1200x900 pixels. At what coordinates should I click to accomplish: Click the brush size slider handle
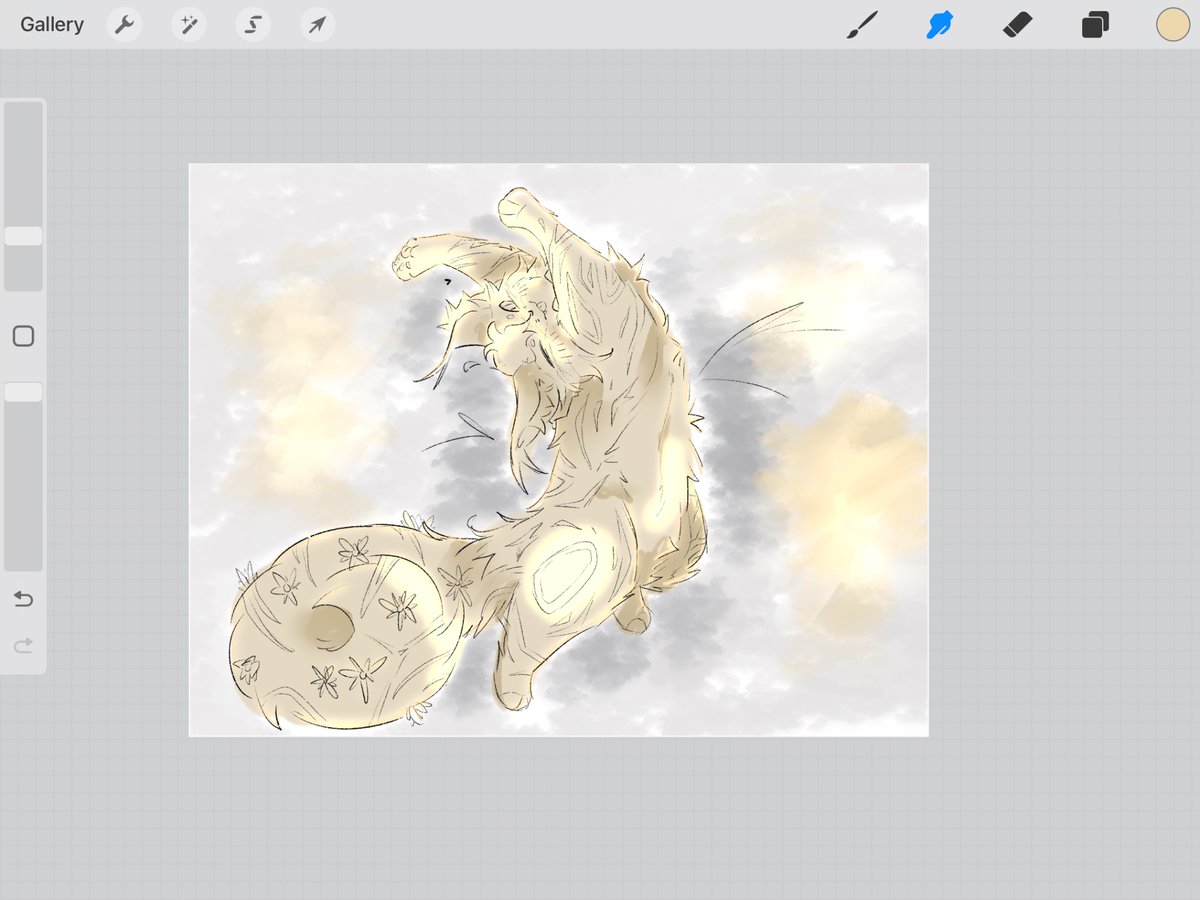click(23, 236)
